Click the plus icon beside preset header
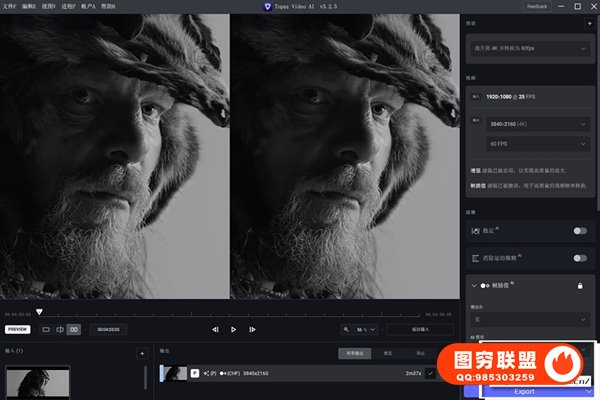This screenshot has width=600, height=400. (589, 23)
